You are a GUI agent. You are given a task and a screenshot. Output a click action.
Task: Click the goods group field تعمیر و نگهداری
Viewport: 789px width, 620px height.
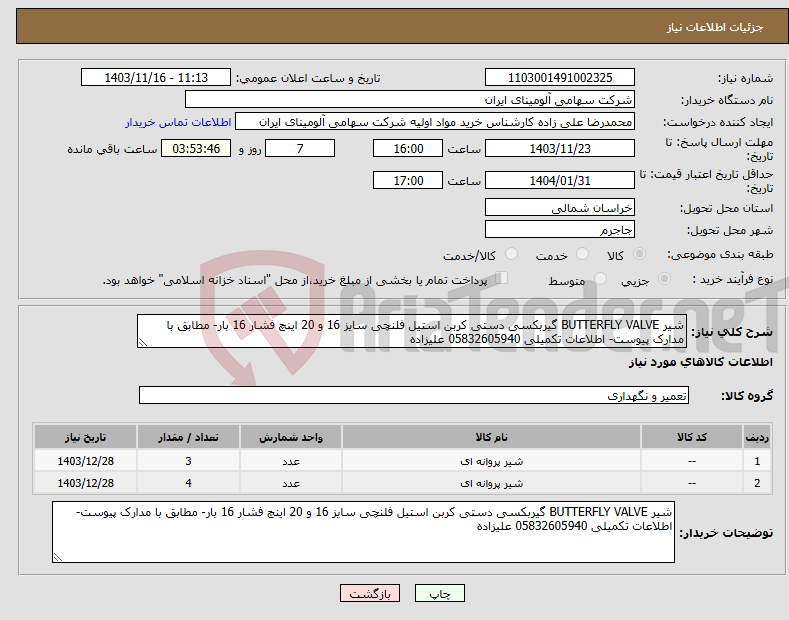[414, 396]
